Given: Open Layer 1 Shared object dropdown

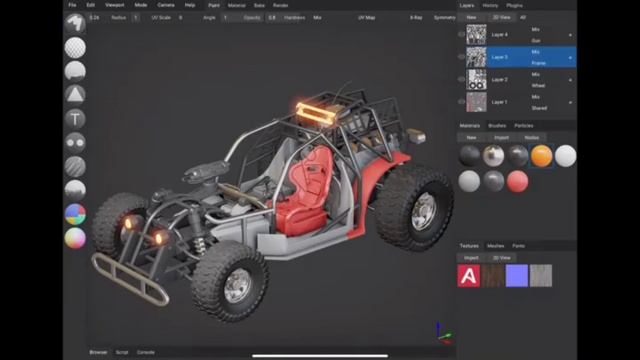Looking at the screenshot, I should (x=539, y=108).
